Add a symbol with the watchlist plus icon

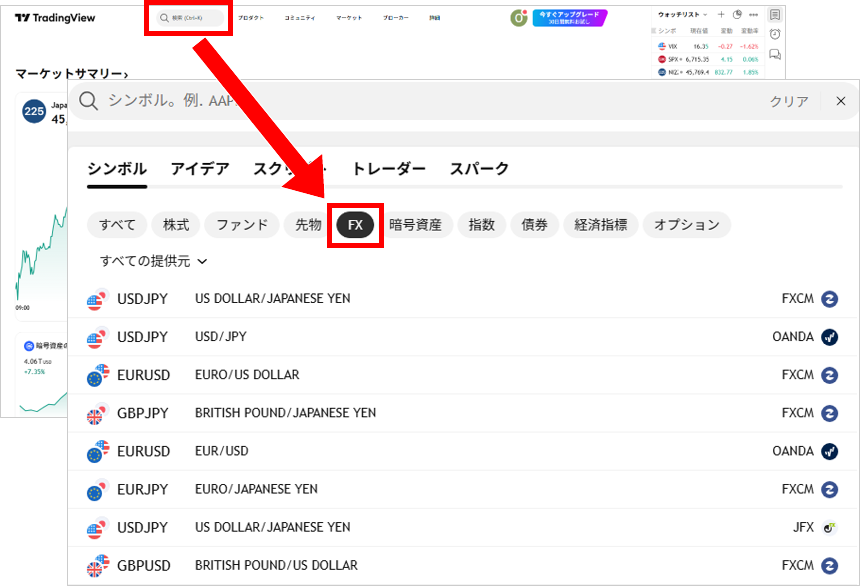pyautogui.click(x=722, y=14)
